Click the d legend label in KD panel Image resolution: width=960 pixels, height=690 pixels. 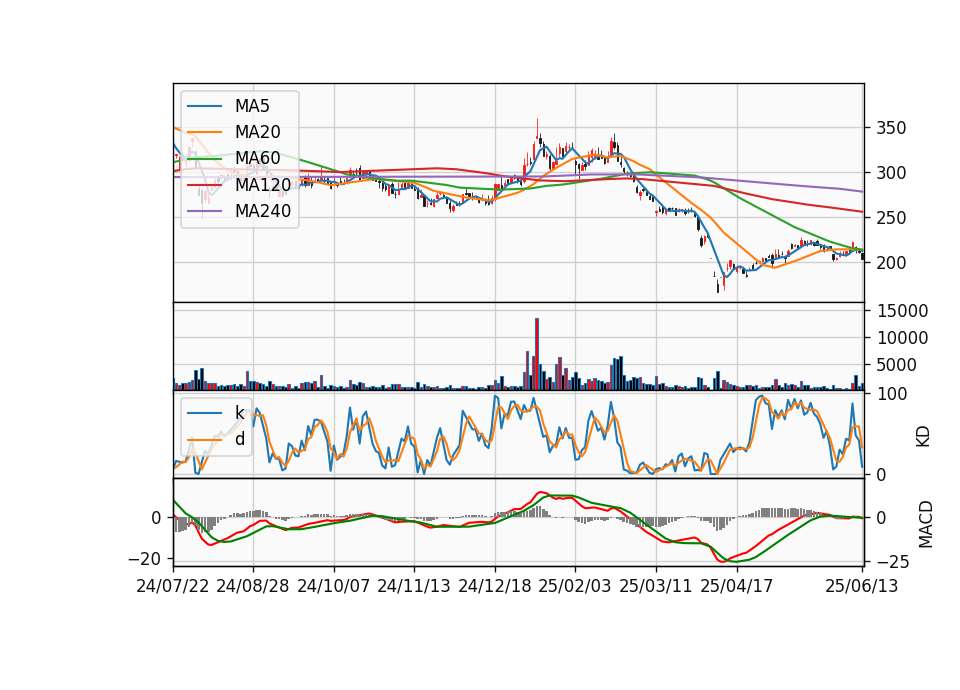pos(240,439)
